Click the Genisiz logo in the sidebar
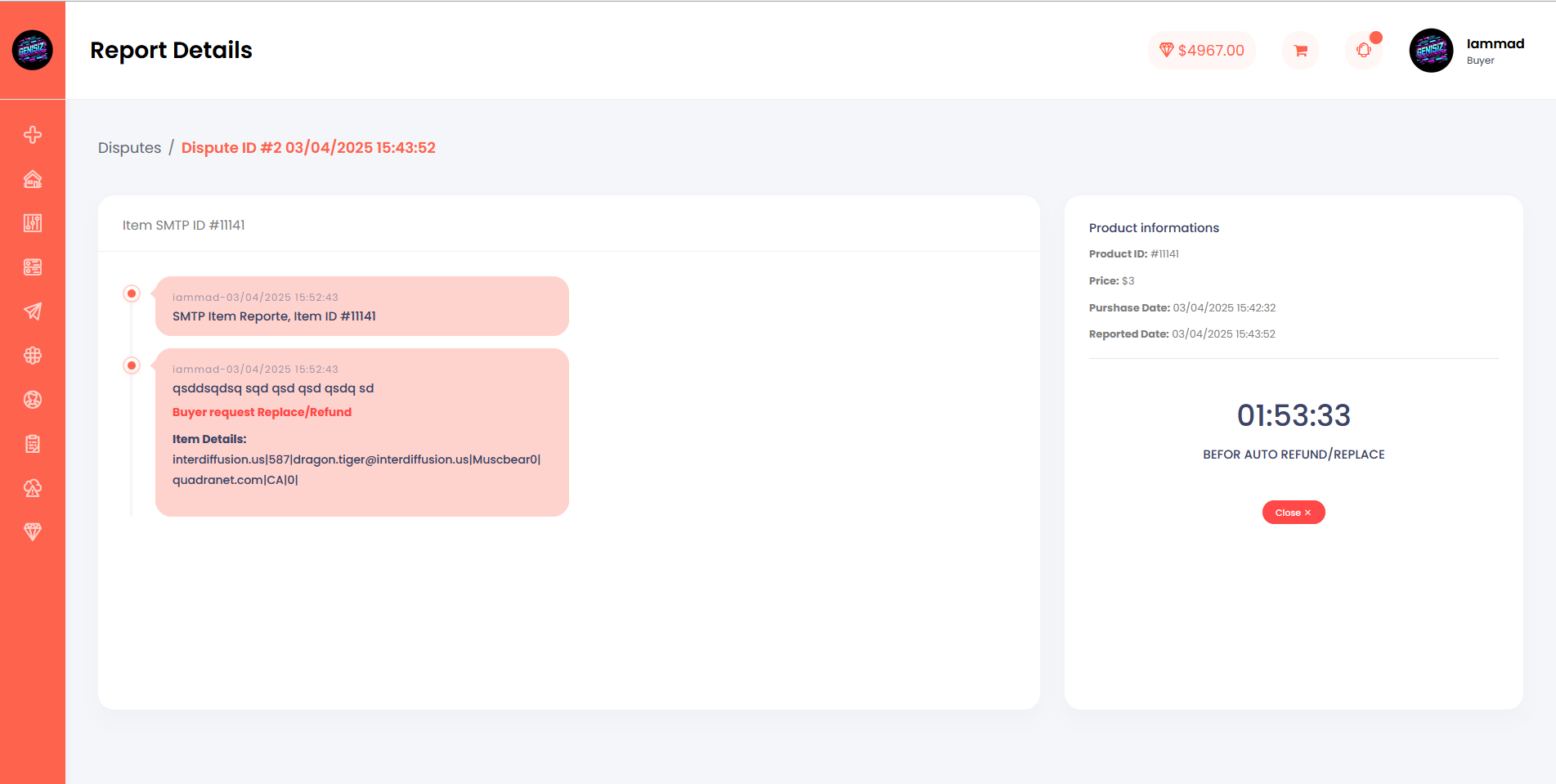 click(x=33, y=50)
